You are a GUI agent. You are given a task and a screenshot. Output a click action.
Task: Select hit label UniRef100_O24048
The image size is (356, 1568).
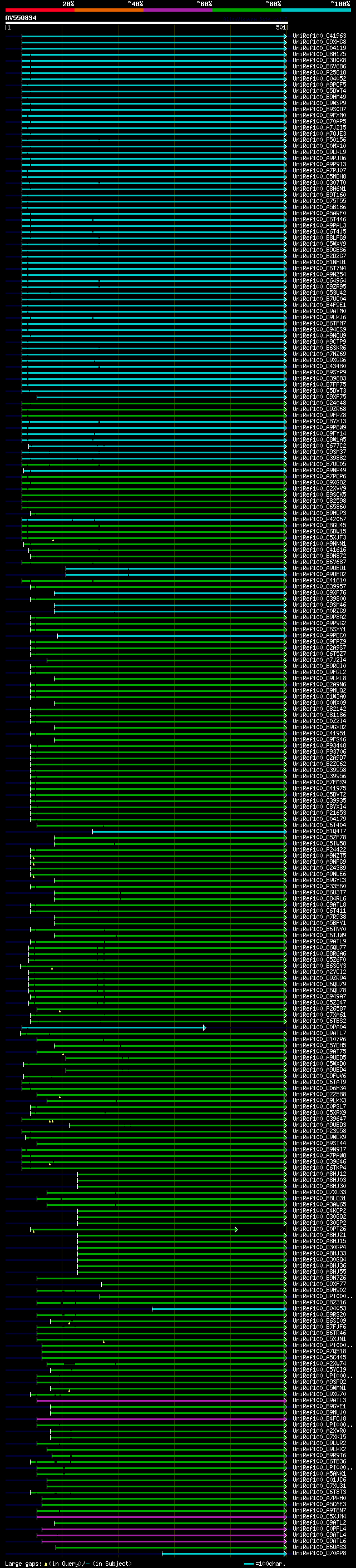coord(319,403)
